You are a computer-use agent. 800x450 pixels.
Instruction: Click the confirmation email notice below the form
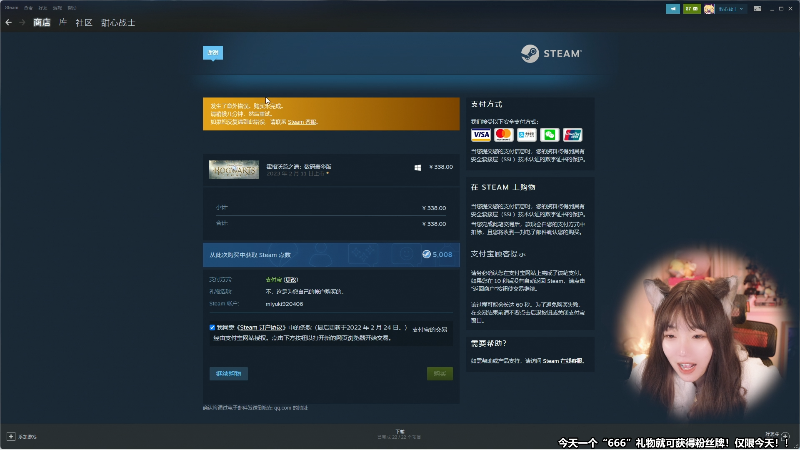(x=255, y=408)
